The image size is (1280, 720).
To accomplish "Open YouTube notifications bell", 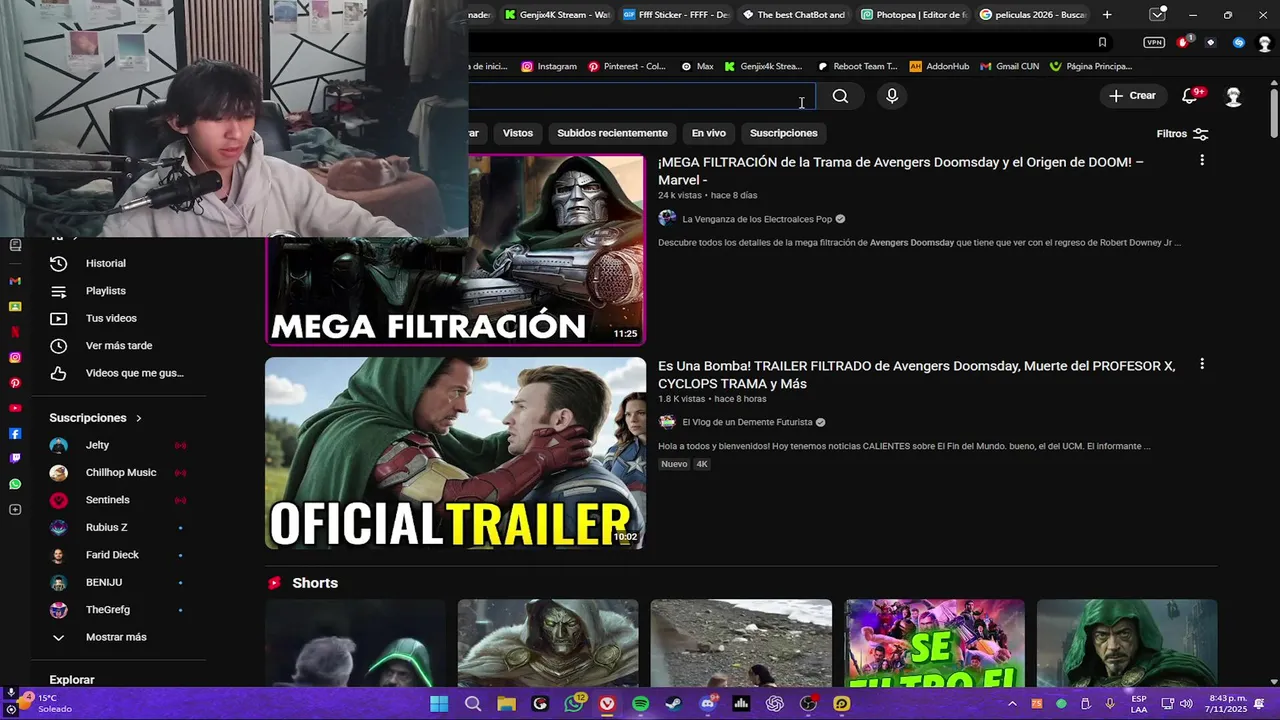I will [1190, 96].
